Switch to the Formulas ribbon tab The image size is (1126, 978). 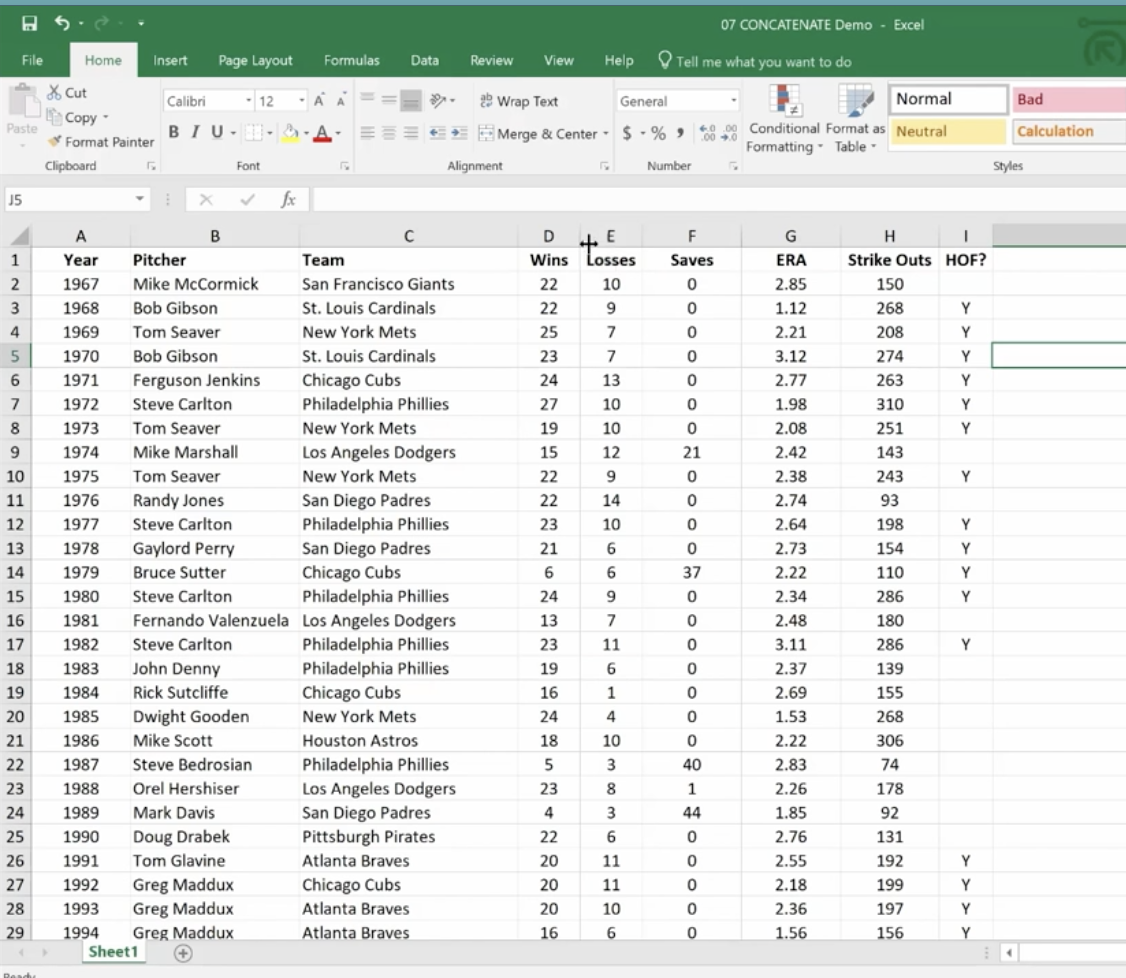[x=351, y=60]
